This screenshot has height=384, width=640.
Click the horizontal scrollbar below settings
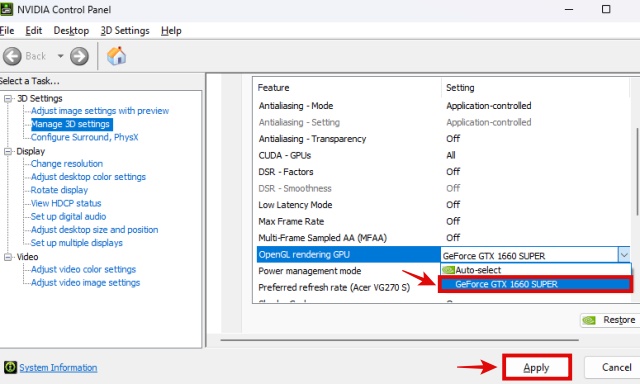[x=400, y=340]
